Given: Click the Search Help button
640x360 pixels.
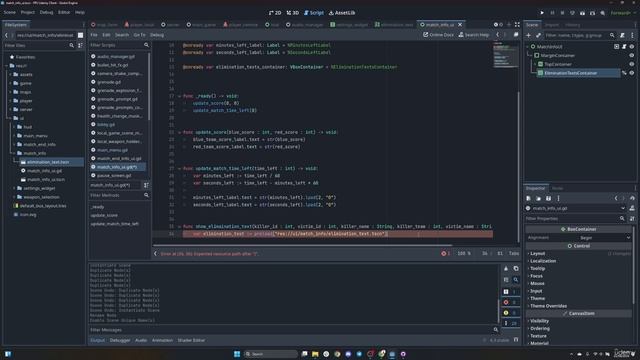Looking at the screenshot, I should coord(474,35).
